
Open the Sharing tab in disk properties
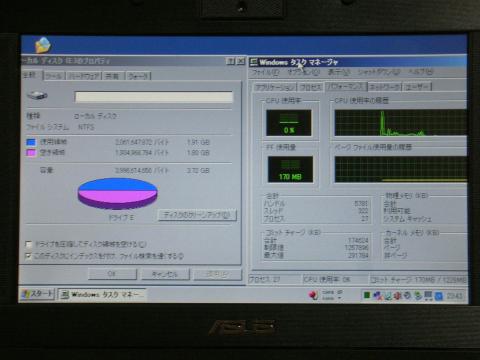pyautogui.click(x=113, y=76)
